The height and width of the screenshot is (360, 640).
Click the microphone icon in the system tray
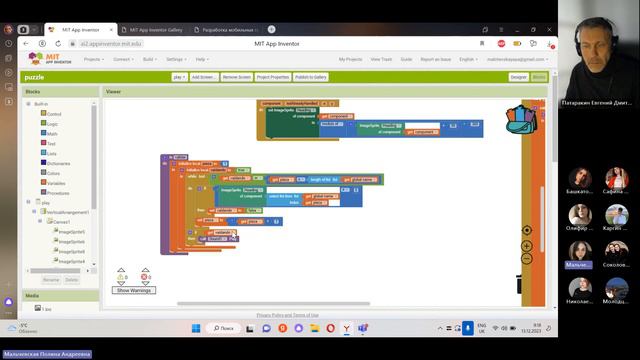(468, 328)
